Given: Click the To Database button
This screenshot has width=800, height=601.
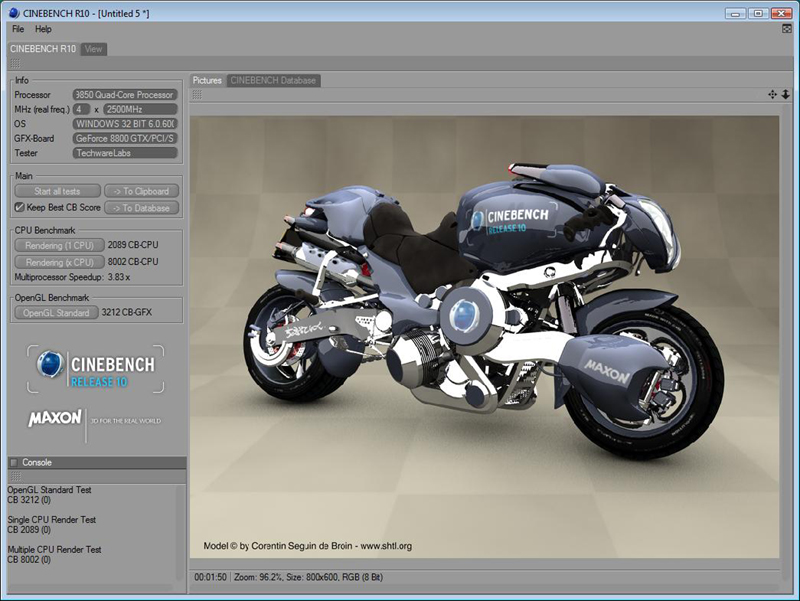Looking at the screenshot, I should coord(141,208).
